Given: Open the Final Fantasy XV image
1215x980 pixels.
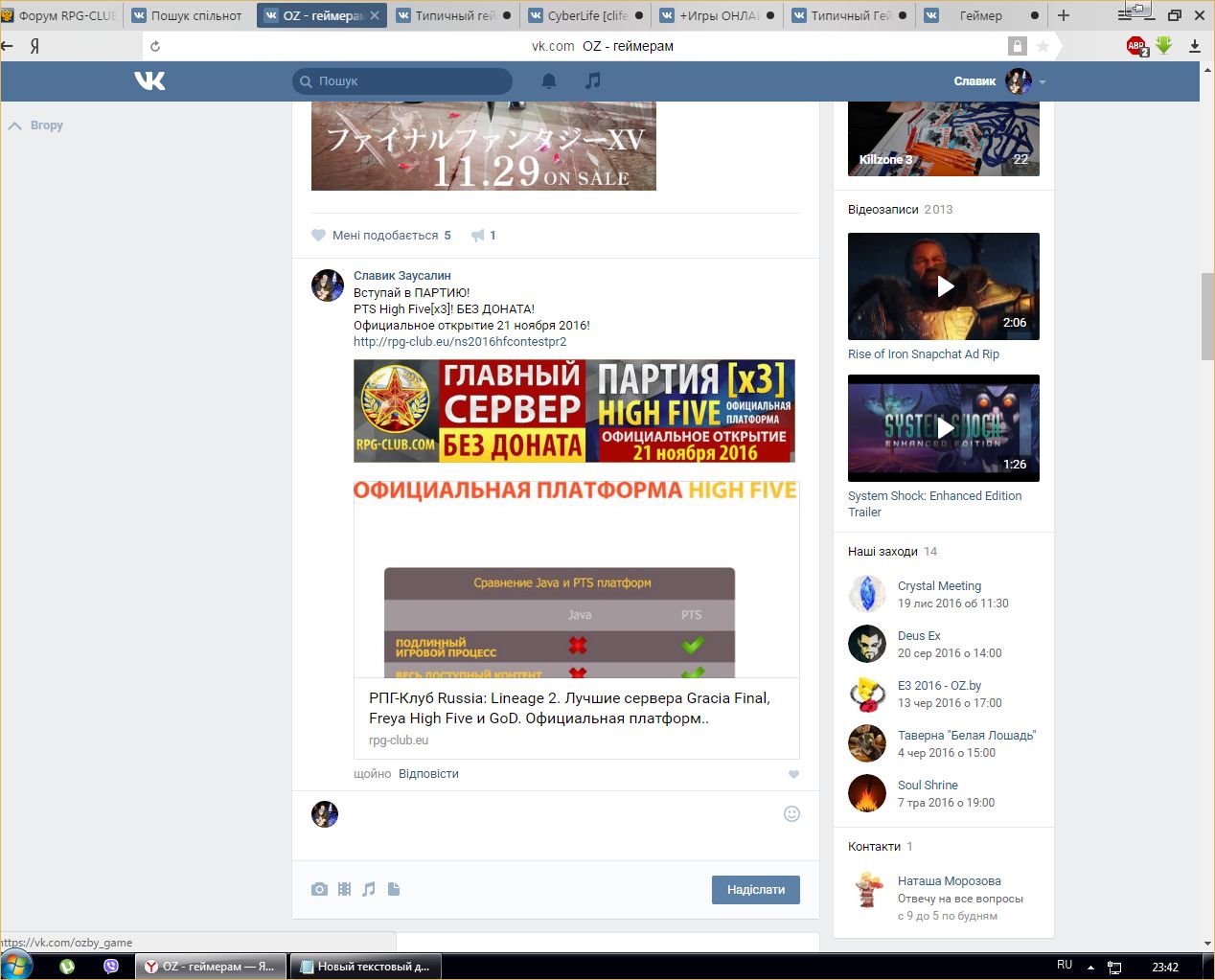Looking at the screenshot, I should [x=484, y=146].
